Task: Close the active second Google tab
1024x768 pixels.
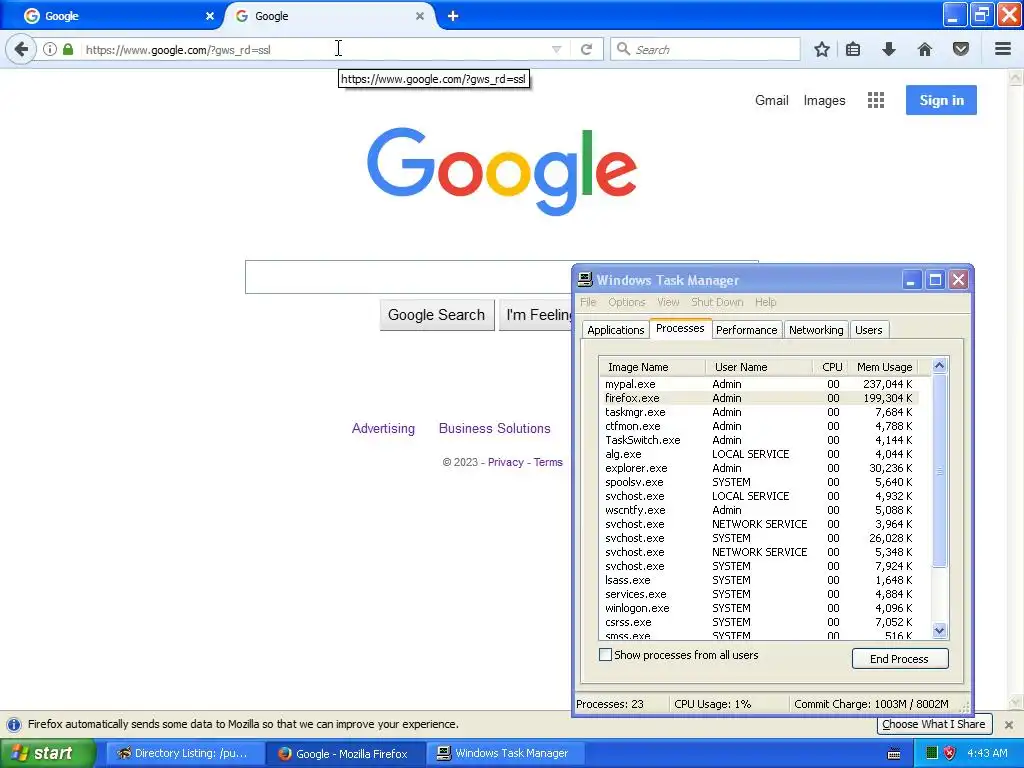Action: point(420,16)
